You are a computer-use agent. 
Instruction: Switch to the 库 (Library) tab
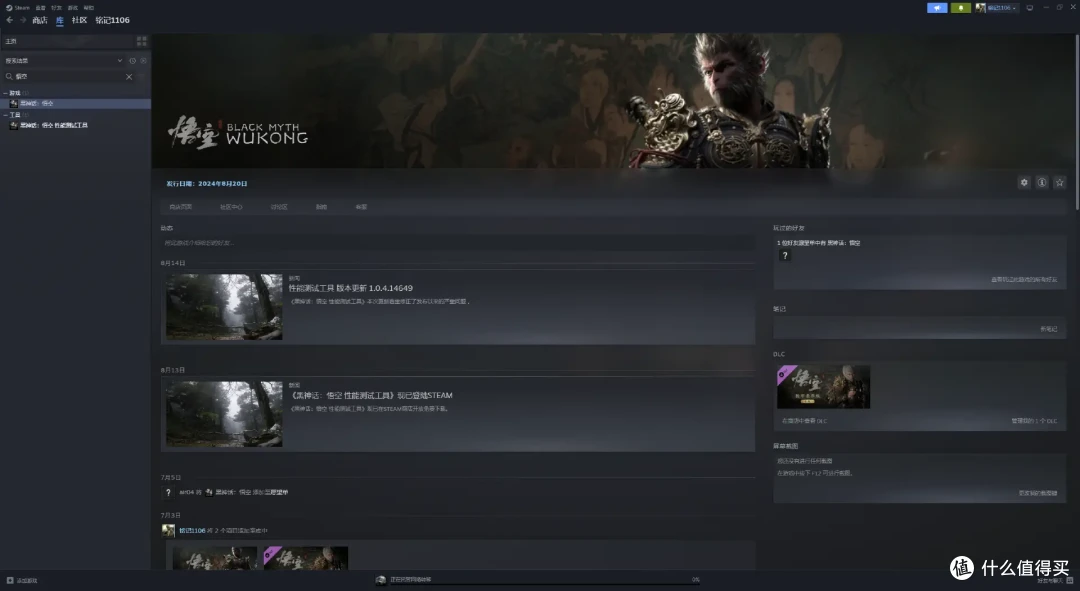click(59, 20)
